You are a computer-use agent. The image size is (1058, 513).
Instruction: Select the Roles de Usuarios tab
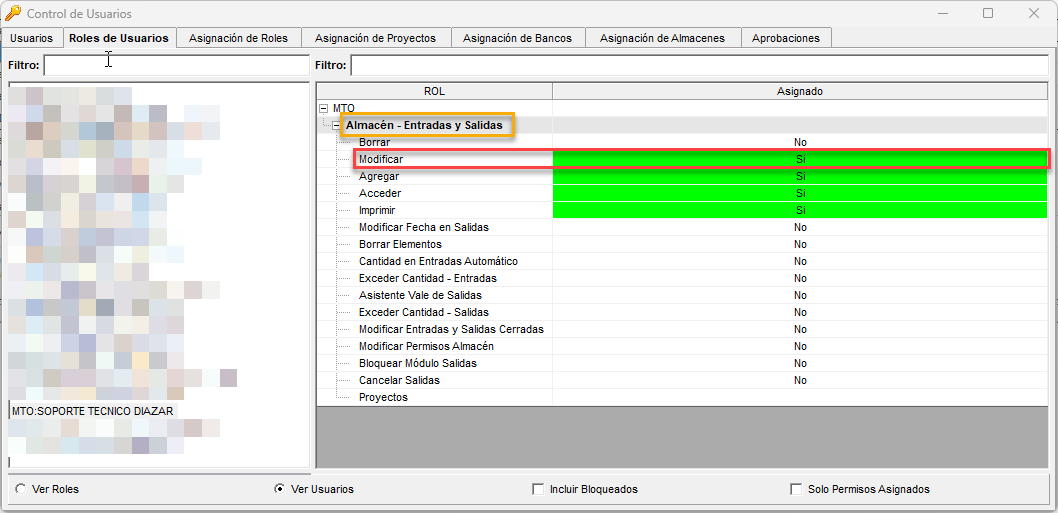(119, 38)
